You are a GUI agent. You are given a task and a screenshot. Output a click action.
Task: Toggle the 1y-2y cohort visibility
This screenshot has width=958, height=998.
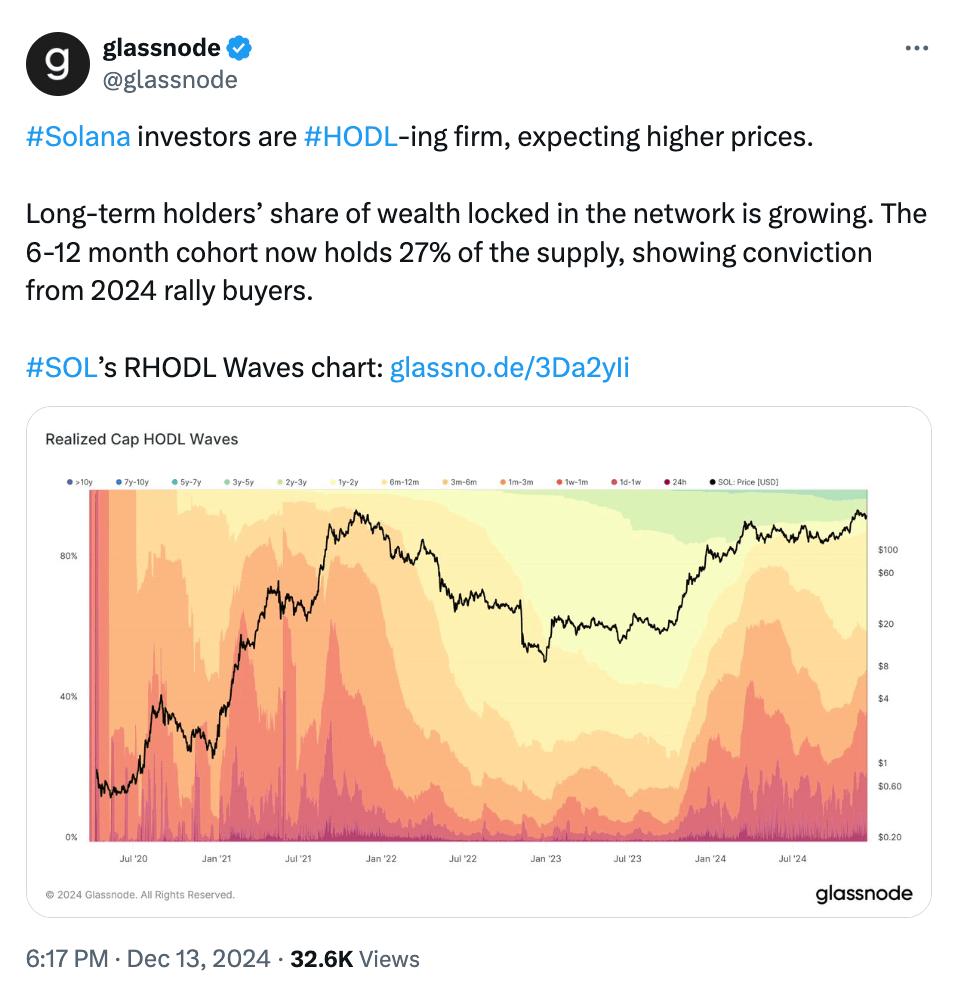[330, 481]
